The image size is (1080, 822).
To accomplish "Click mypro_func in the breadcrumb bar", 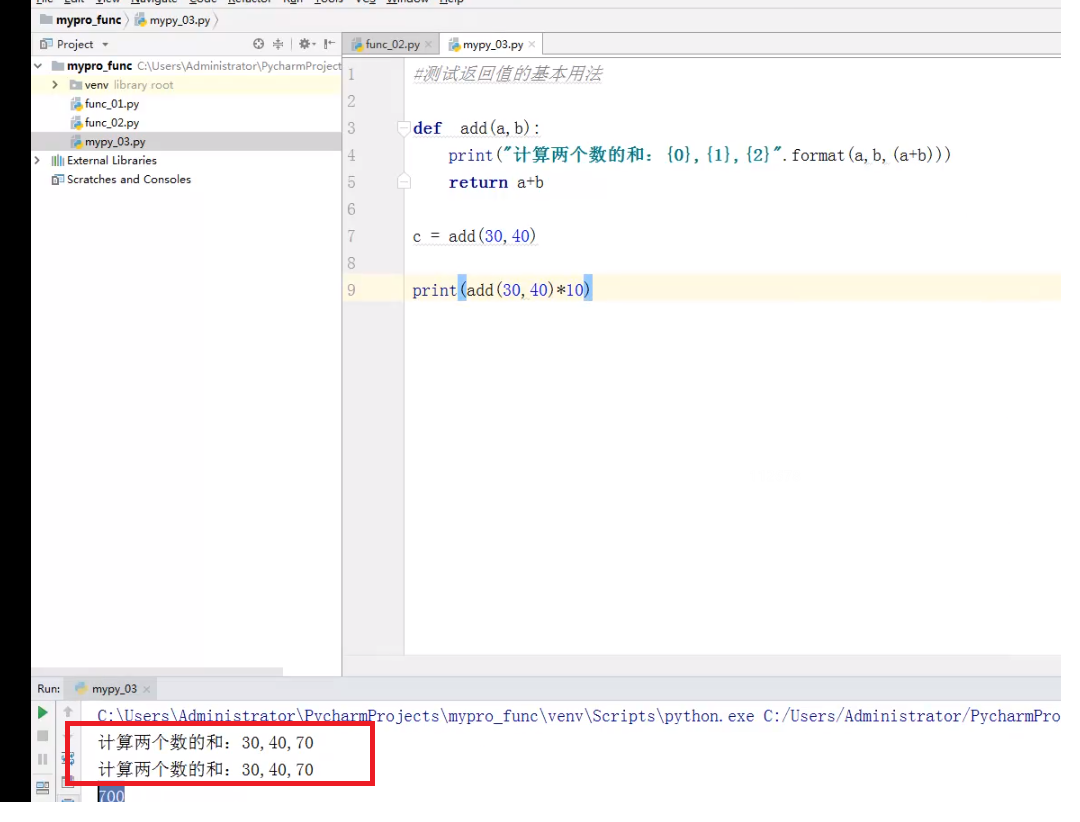I will pyautogui.click(x=88, y=20).
